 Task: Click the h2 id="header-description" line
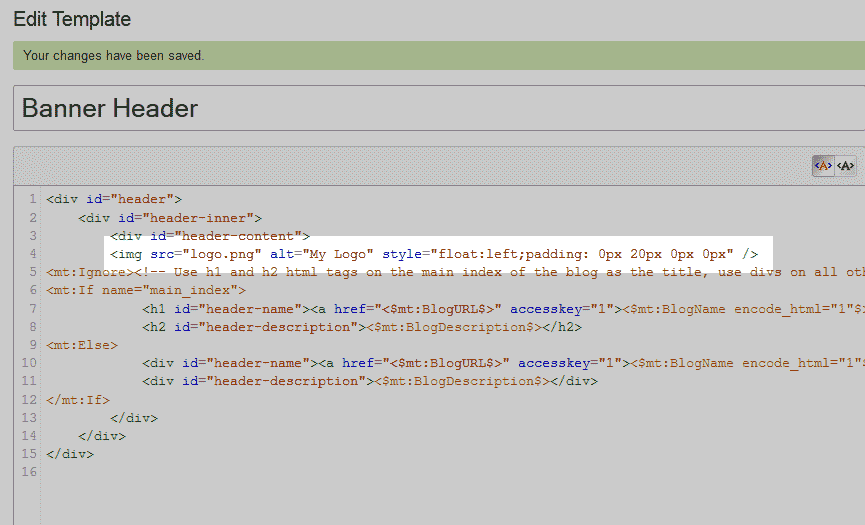click(x=362, y=327)
